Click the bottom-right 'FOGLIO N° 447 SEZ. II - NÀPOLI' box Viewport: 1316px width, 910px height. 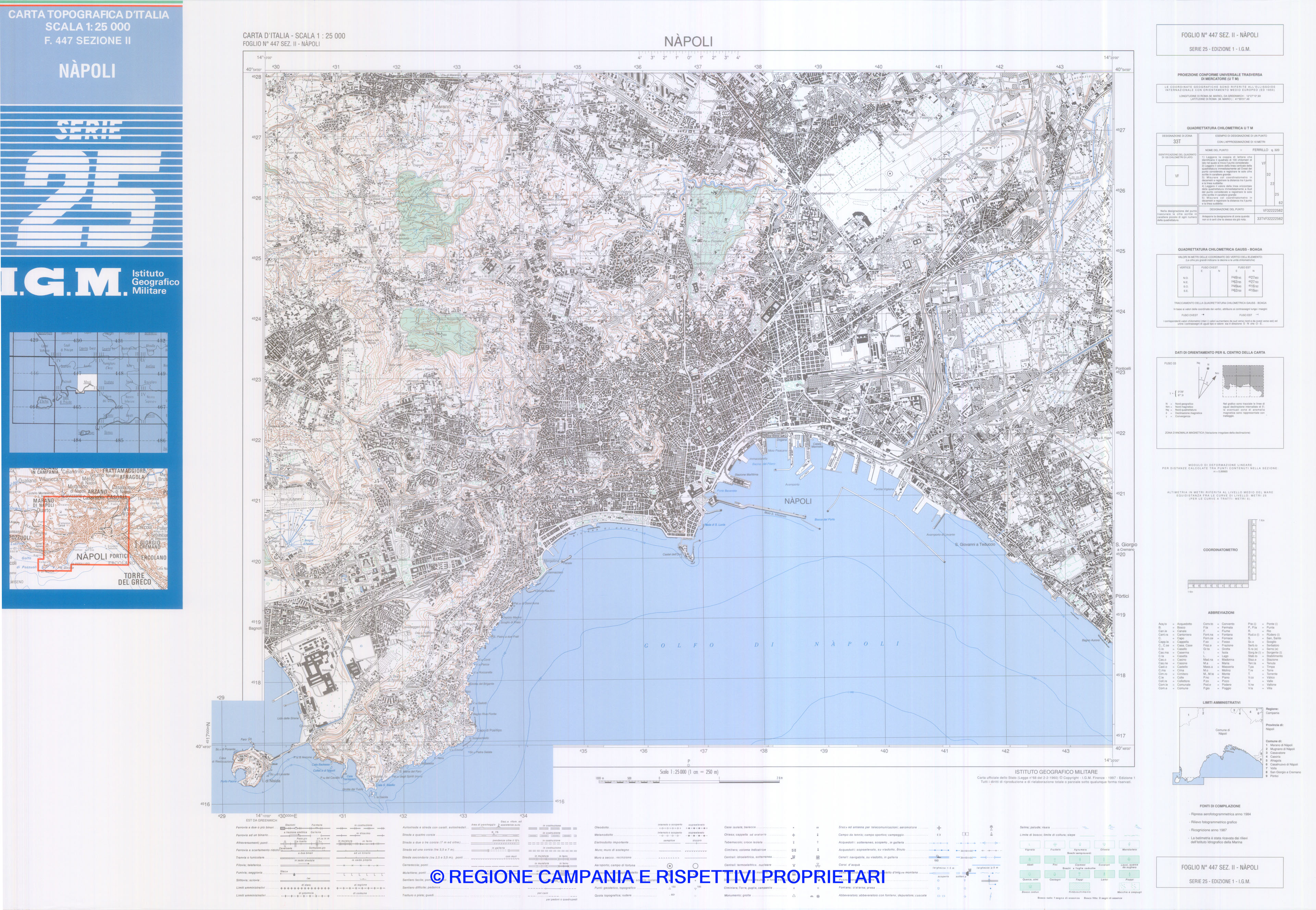pos(1220,872)
